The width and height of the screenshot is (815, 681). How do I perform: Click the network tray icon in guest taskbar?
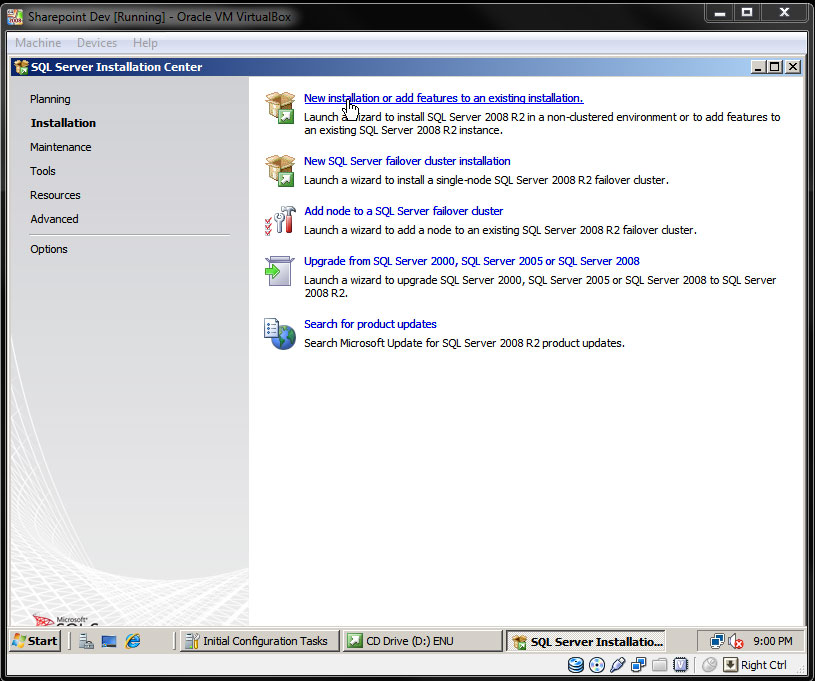point(717,641)
